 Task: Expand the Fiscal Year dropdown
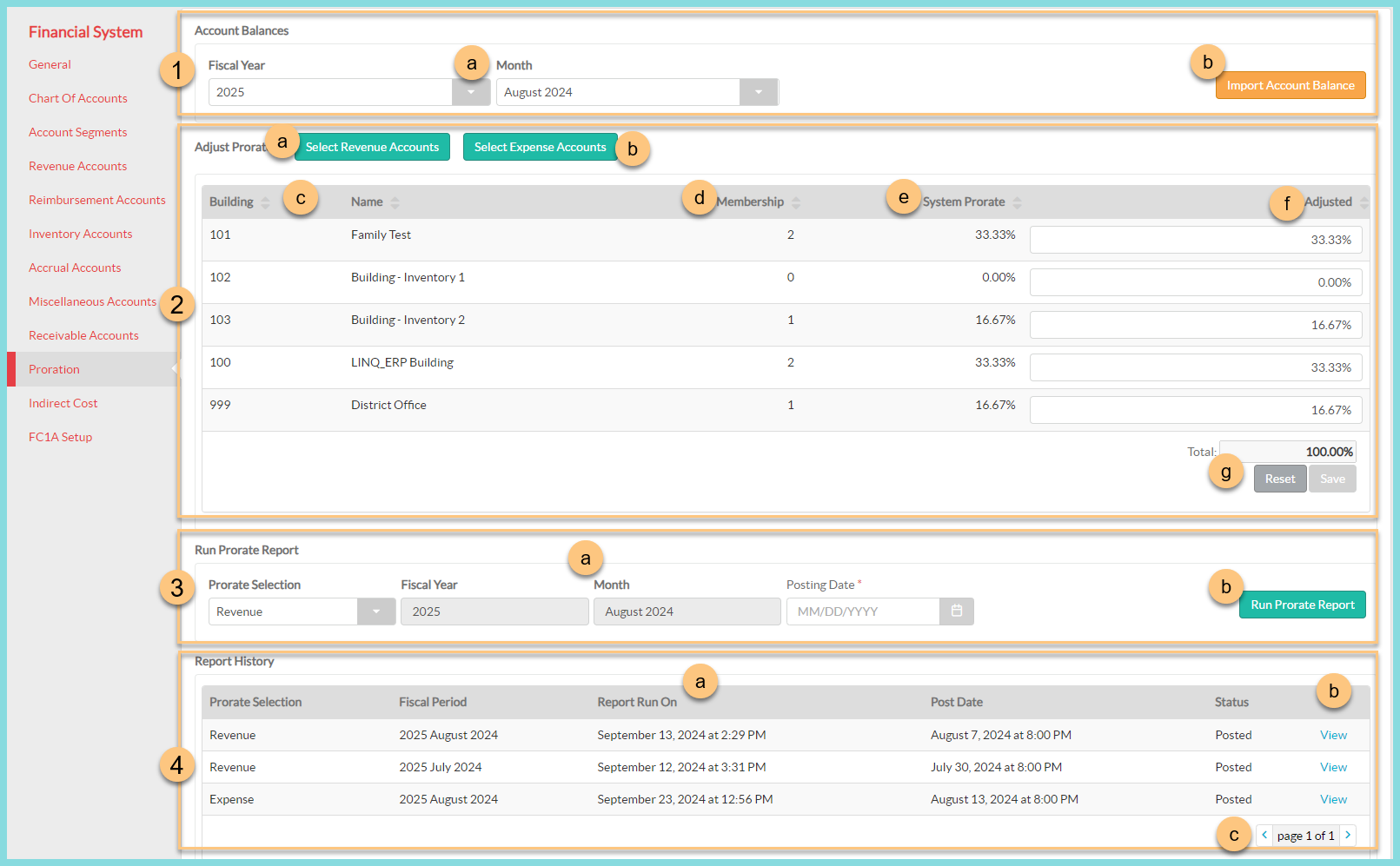471,92
